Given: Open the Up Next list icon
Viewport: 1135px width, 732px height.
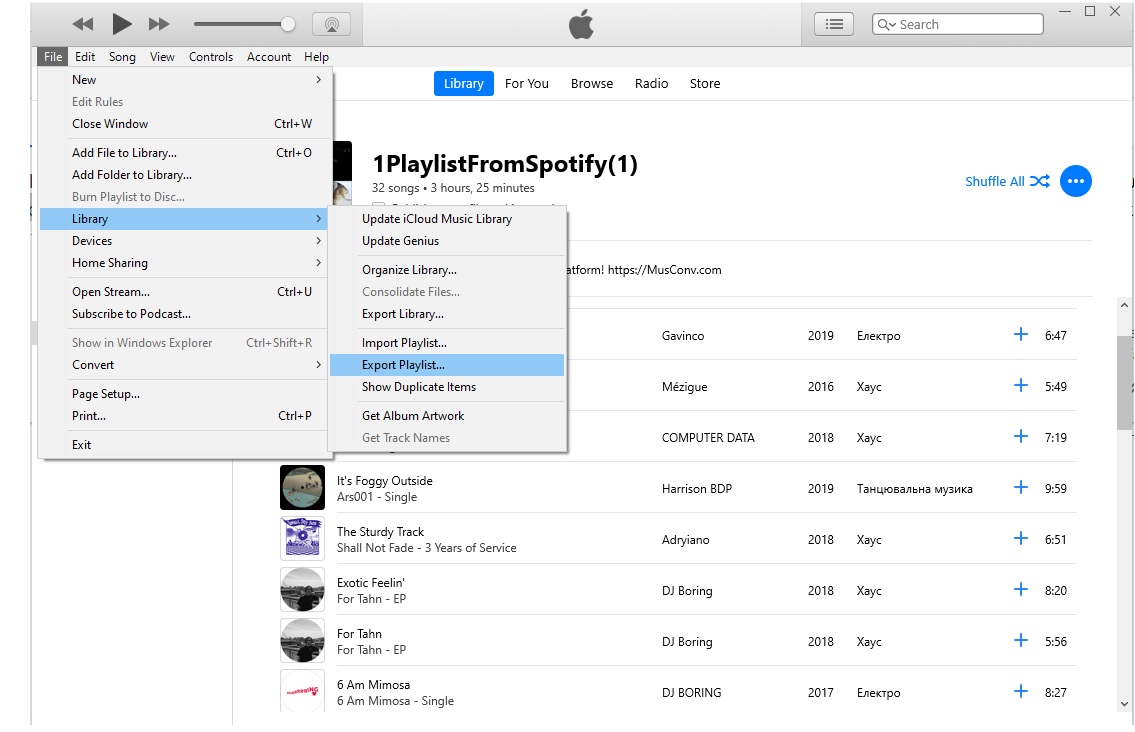Looking at the screenshot, I should 834,24.
